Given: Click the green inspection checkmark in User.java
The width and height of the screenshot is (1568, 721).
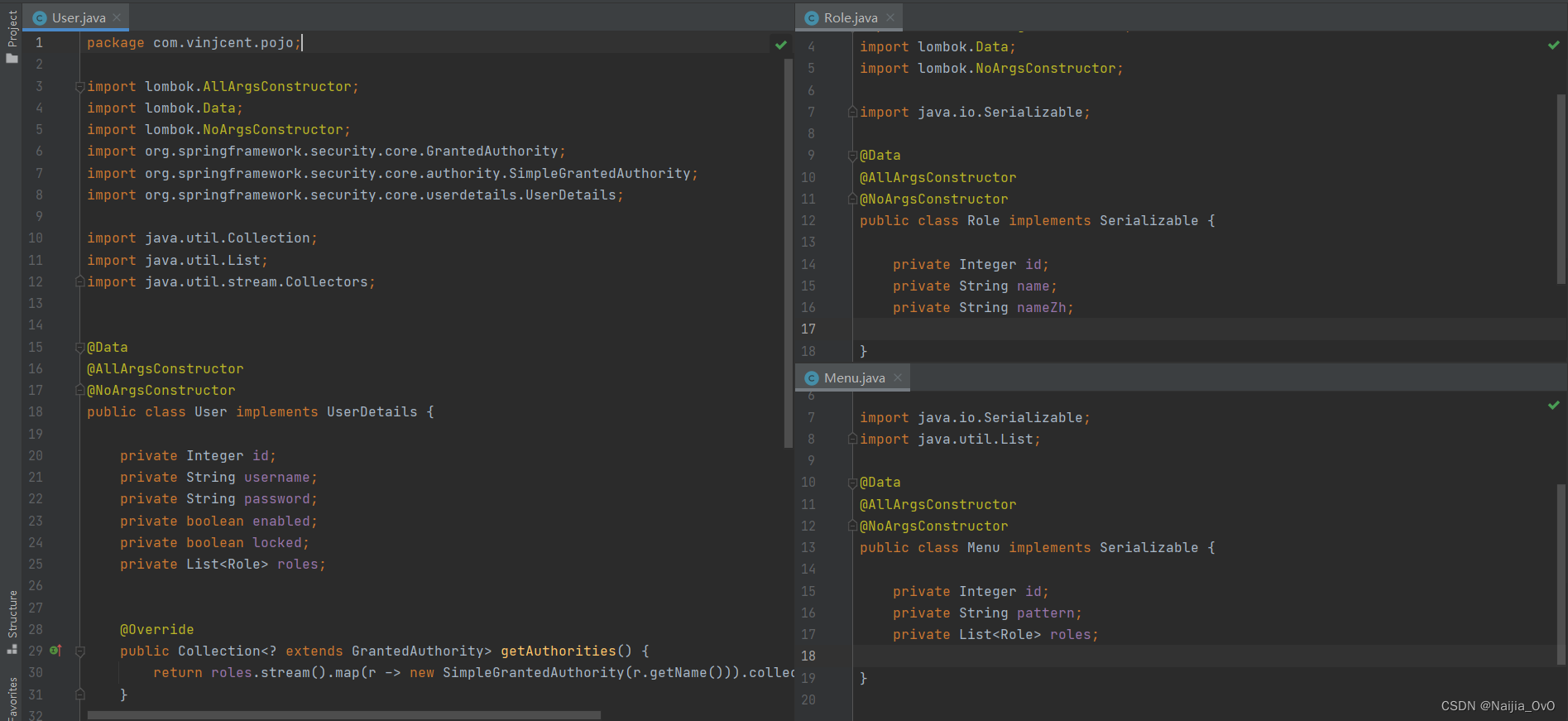Looking at the screenshot, I should [780, 45].
